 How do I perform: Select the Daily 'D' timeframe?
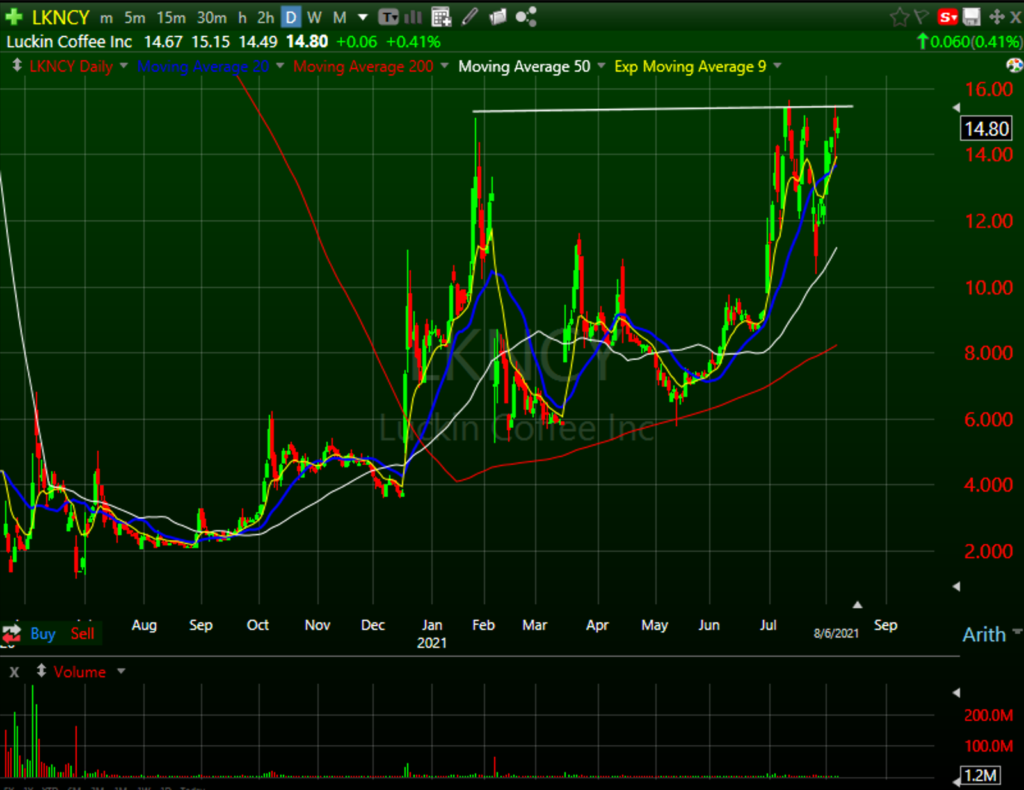coord(291,18)
